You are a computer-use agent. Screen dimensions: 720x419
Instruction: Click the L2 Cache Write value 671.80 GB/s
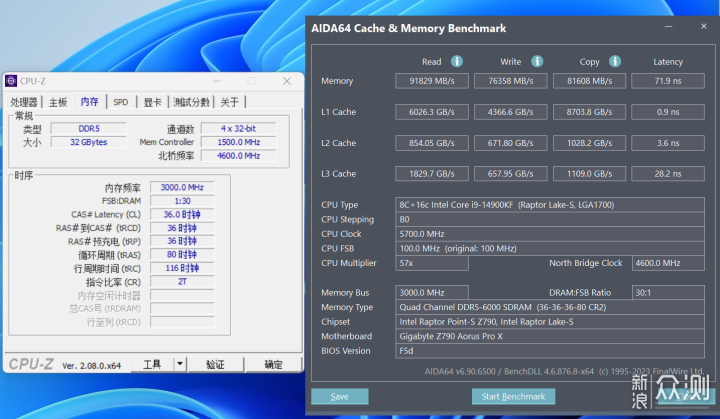[x=511, y=143]
